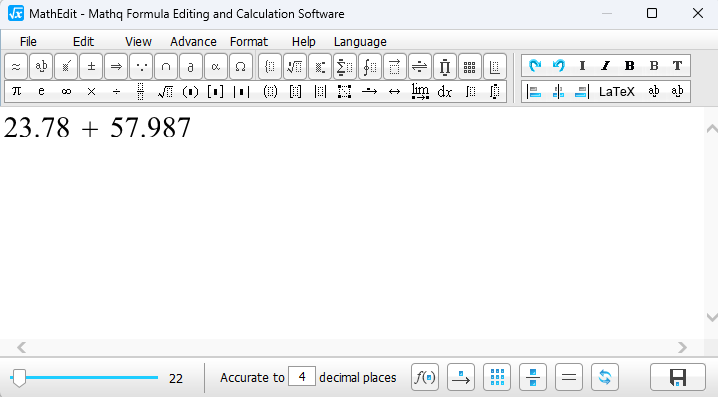Open the File menu
This screenshot has height=397, width=718.
tap(28, 42)
